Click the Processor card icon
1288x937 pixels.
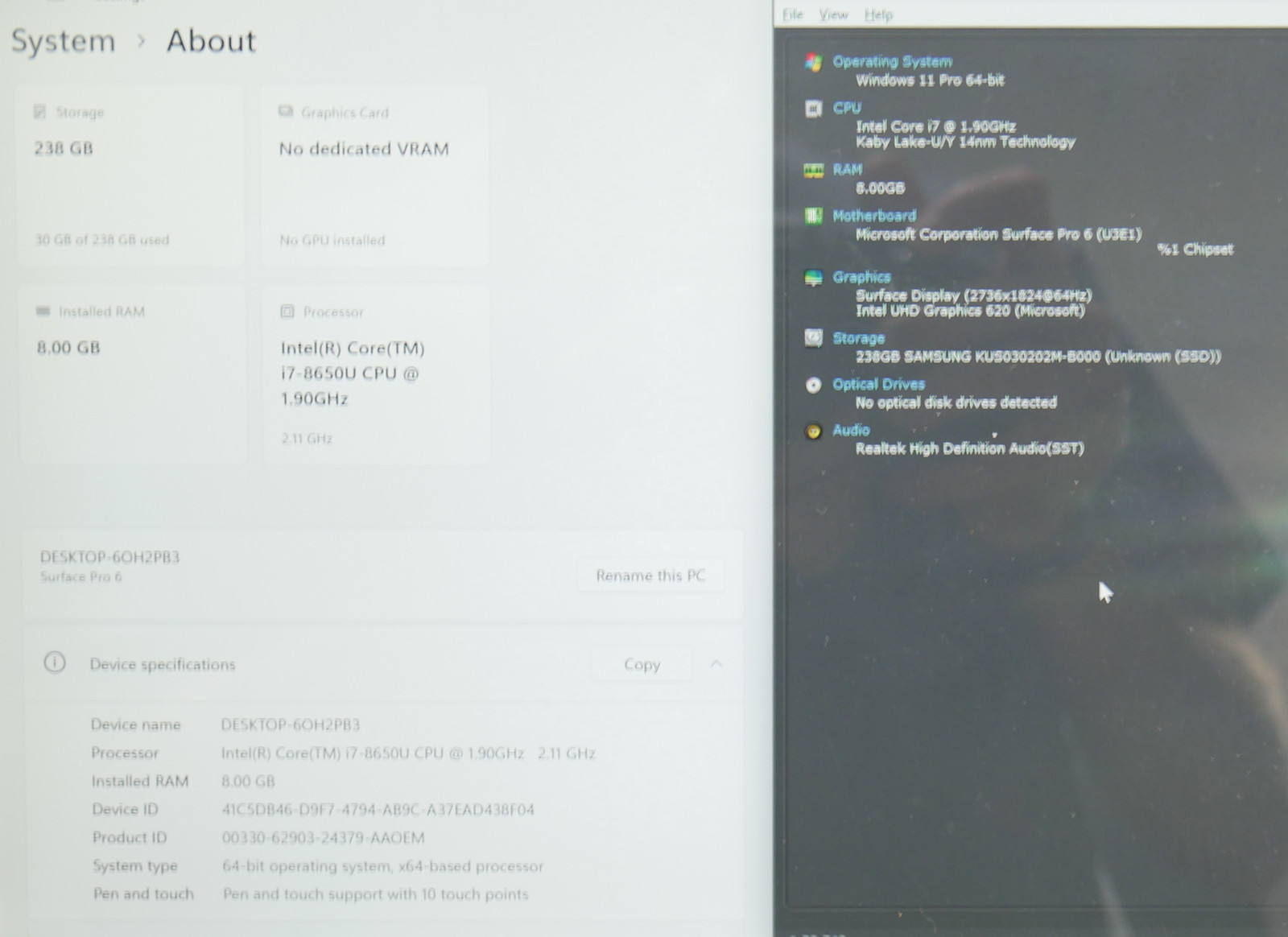287,312
